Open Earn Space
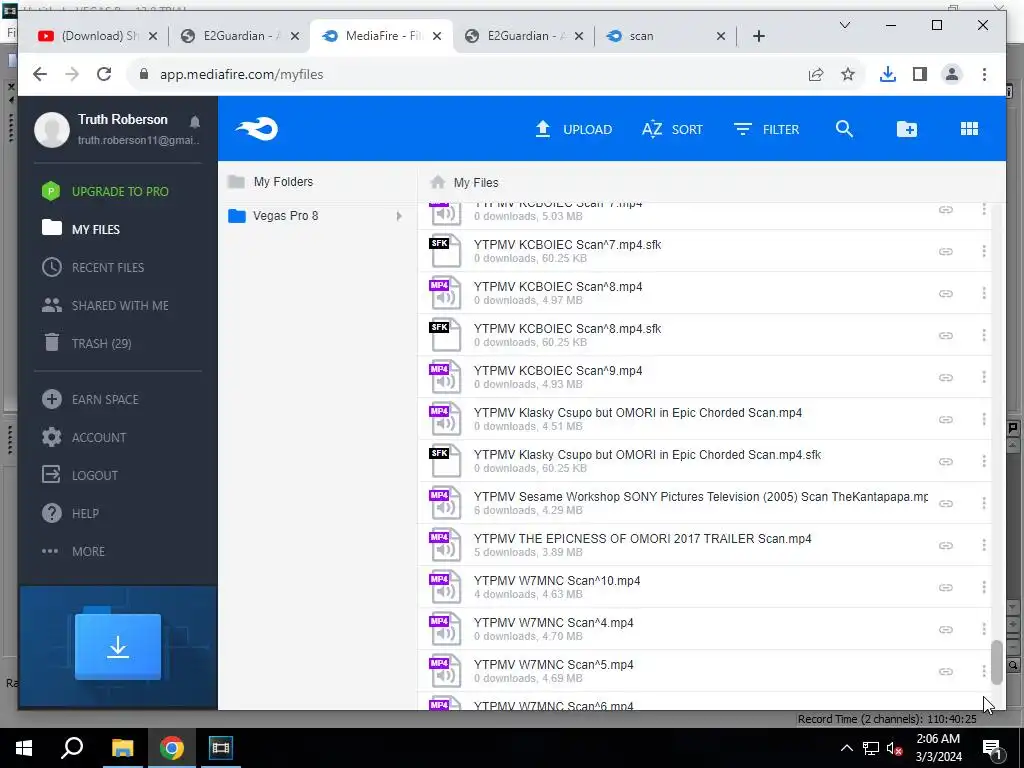Viewport: 1024px width, 768px height. click(x=90, y=399)
